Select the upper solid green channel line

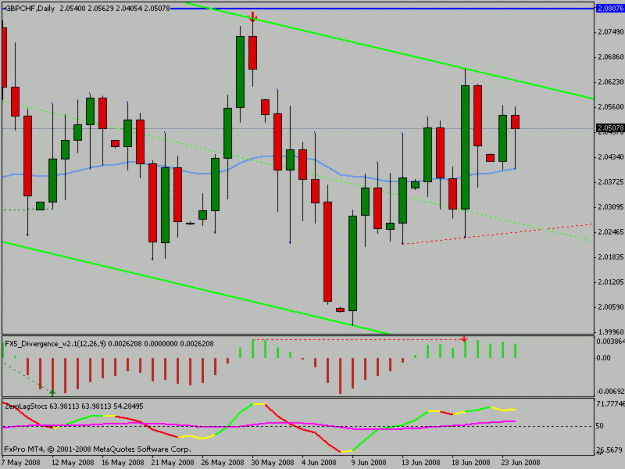pyautogui.click(x=391, y=52)
